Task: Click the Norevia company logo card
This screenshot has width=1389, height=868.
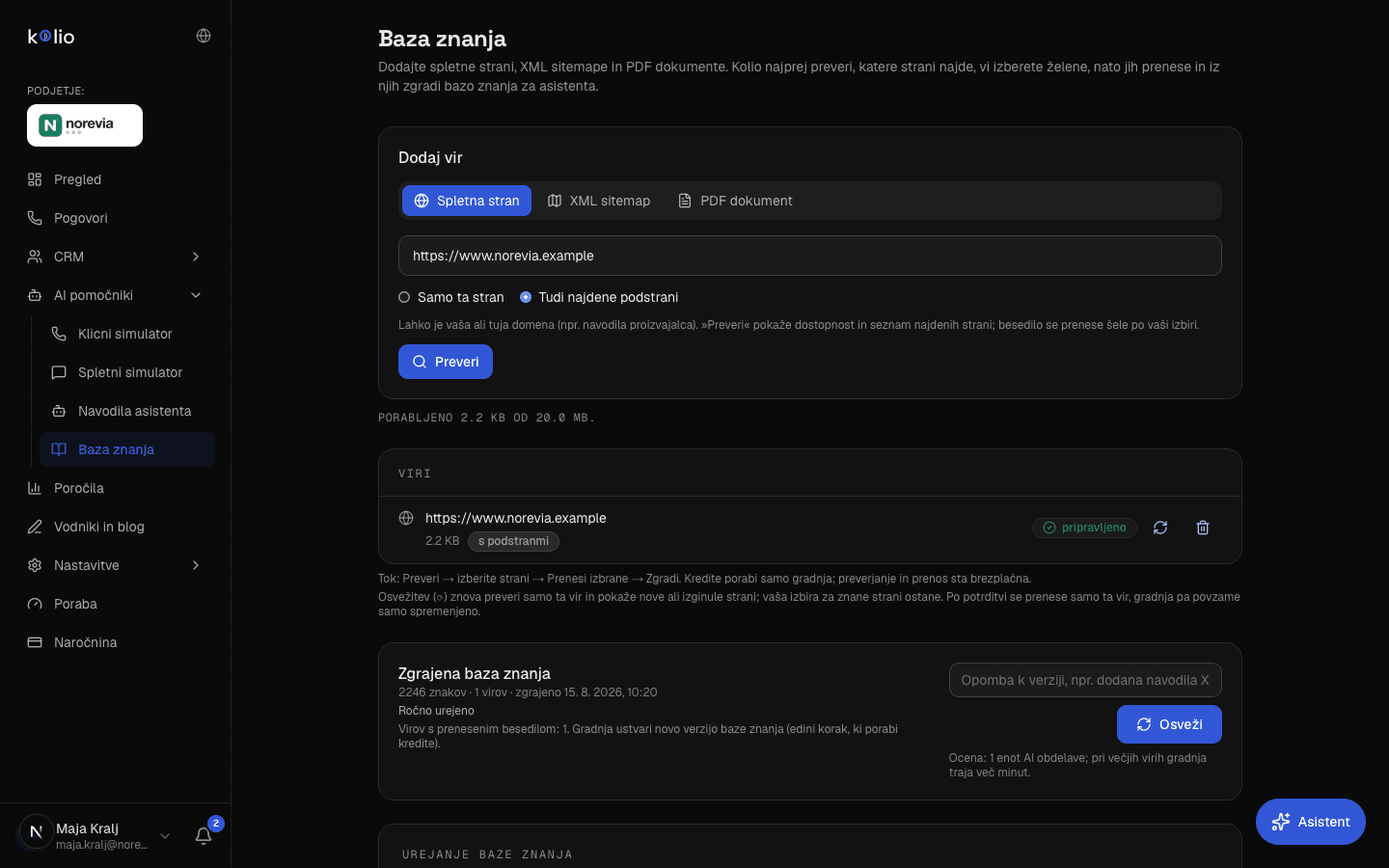Action: pos(85,125)
